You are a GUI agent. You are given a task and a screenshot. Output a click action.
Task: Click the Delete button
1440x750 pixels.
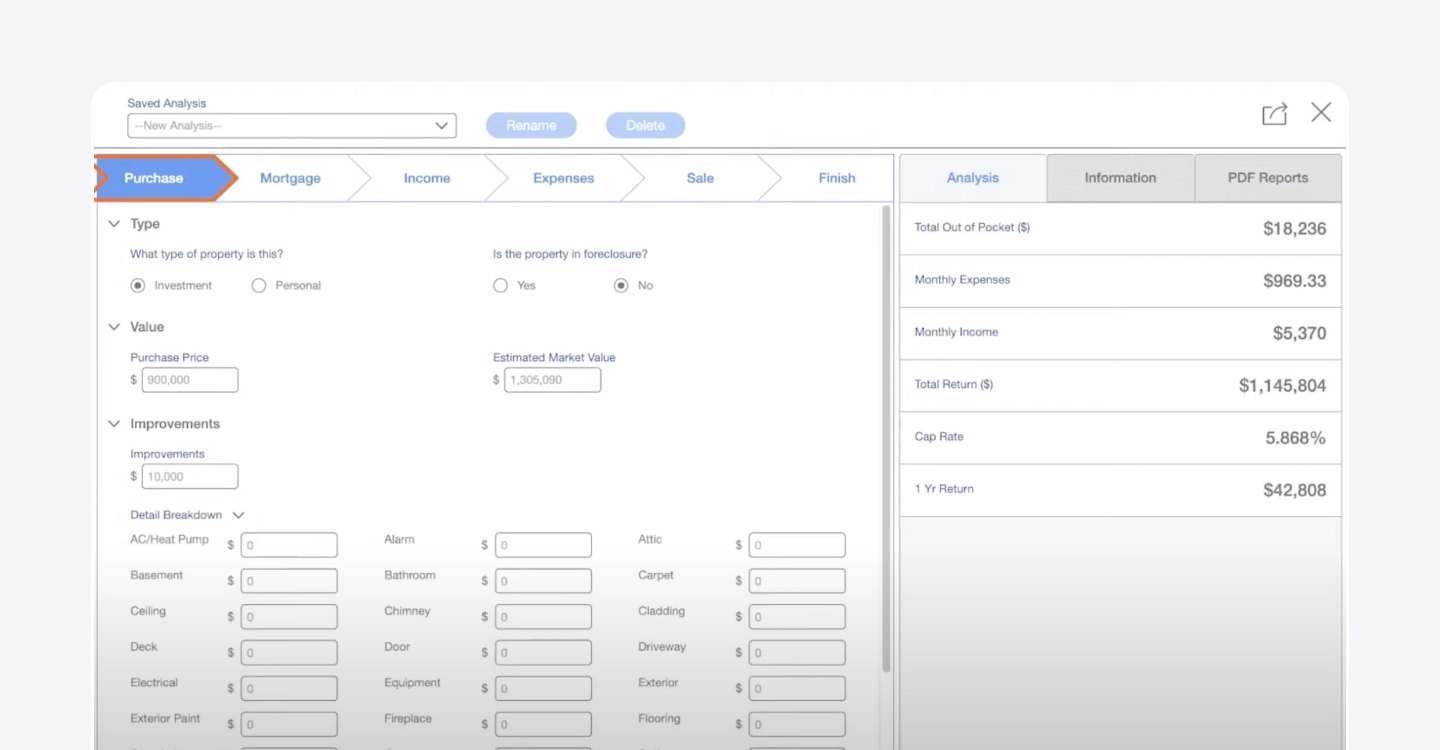[645, 125]
